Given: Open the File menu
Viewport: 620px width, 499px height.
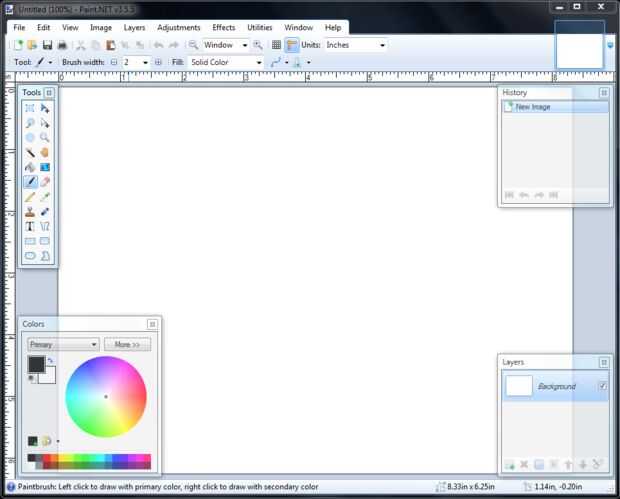Looking at the screenshot, I should (x=19, y=27).
